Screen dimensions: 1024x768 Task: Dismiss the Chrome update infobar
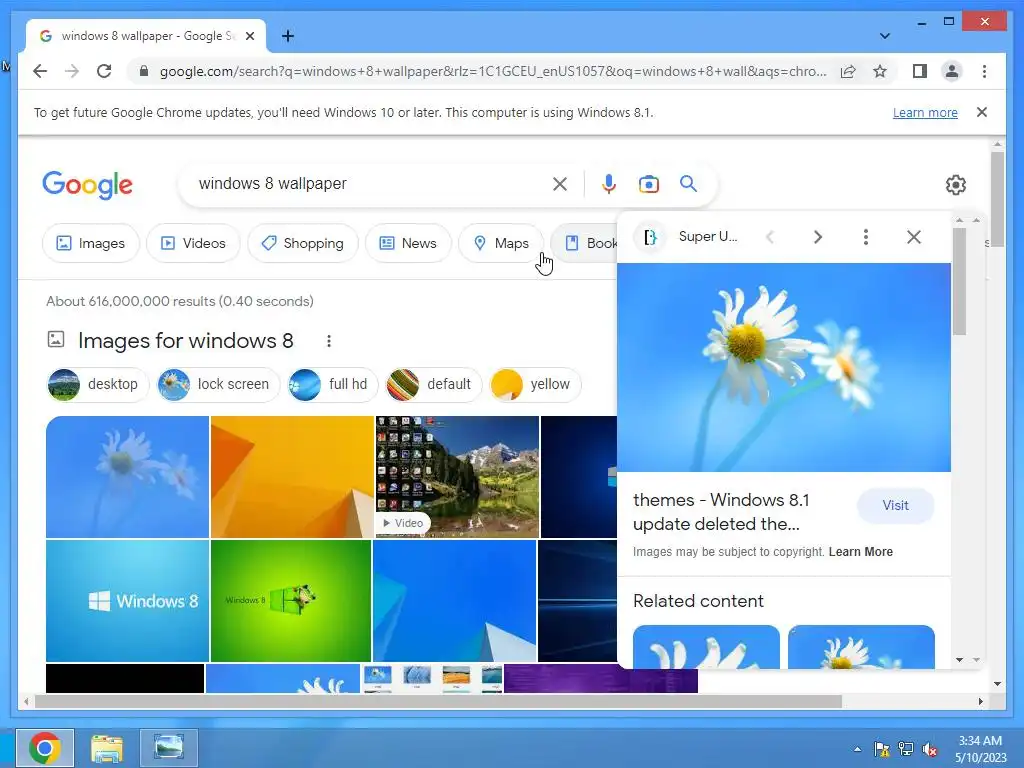(x=982, y=112)
